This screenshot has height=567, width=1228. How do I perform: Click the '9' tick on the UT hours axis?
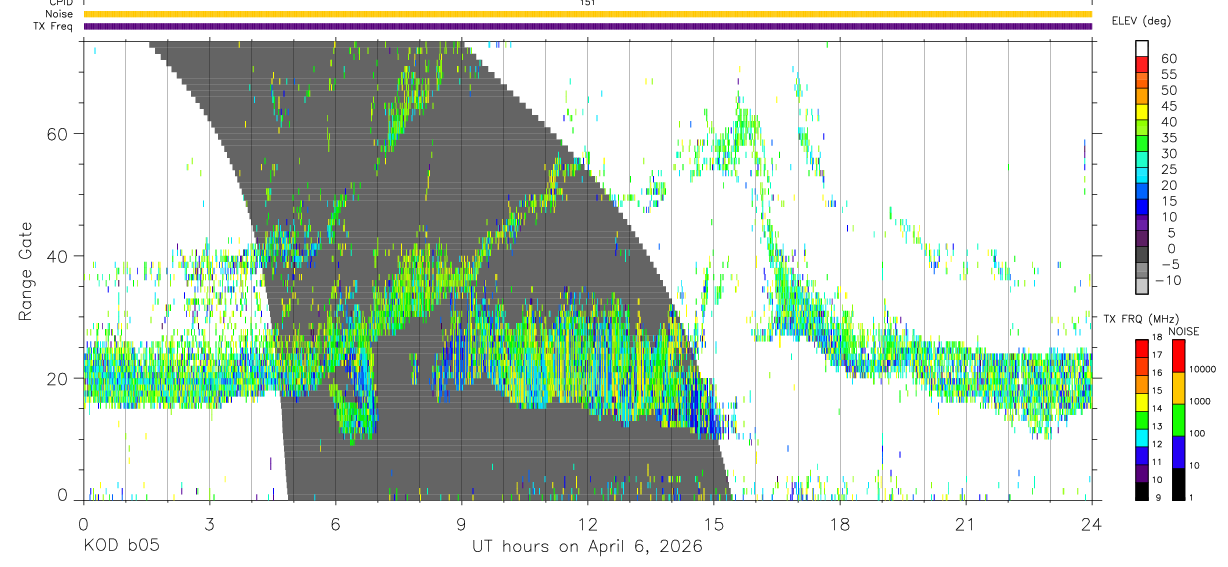(x=461, y=524)
